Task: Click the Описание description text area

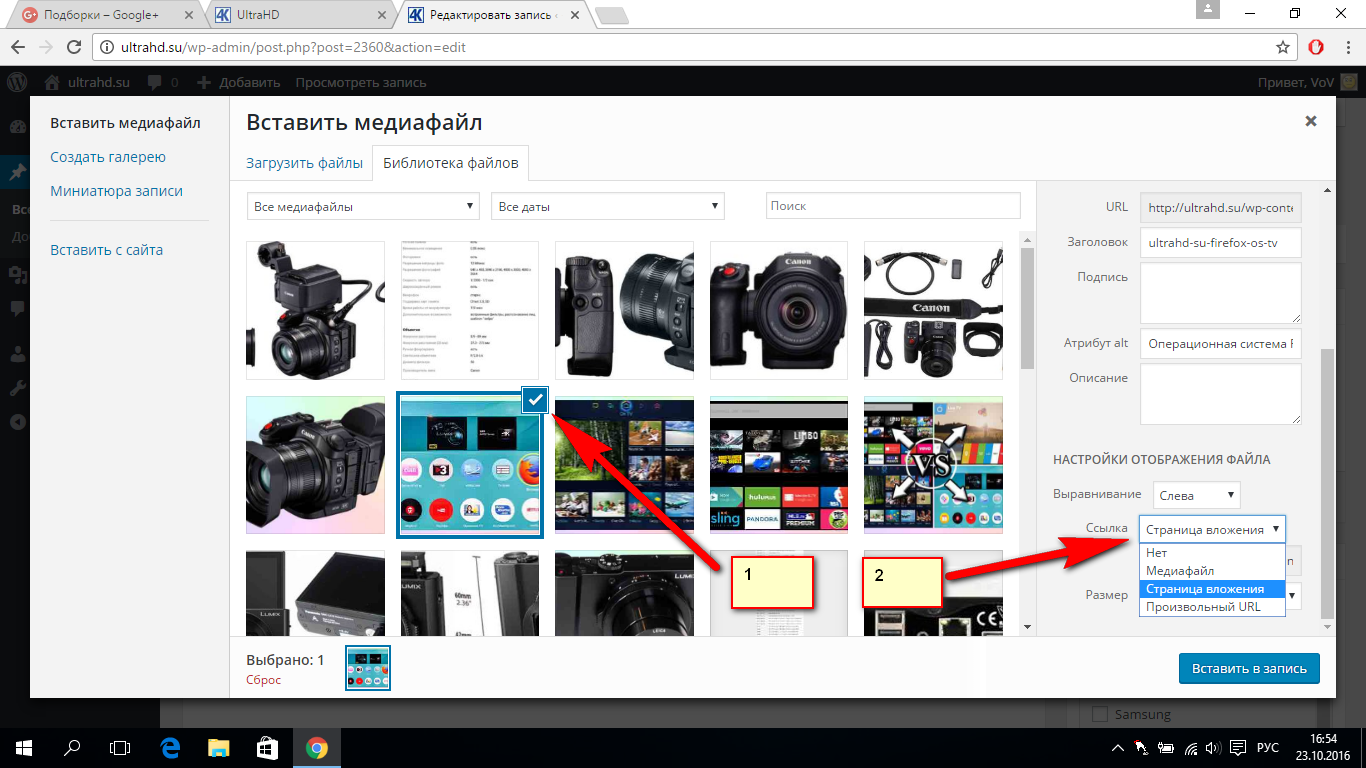Action: pos(1220,394)
